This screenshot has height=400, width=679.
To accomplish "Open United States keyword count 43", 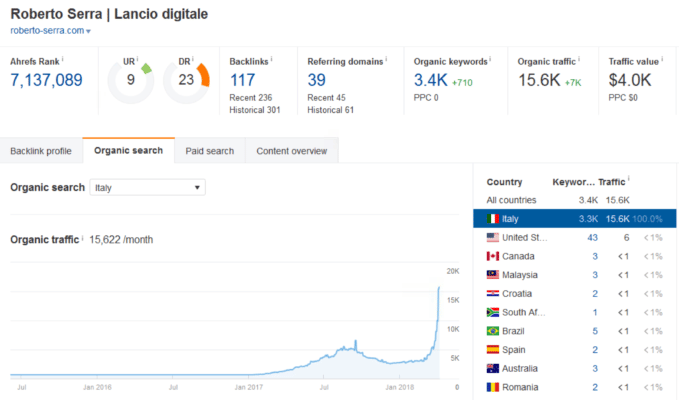I will pos(592,238).
